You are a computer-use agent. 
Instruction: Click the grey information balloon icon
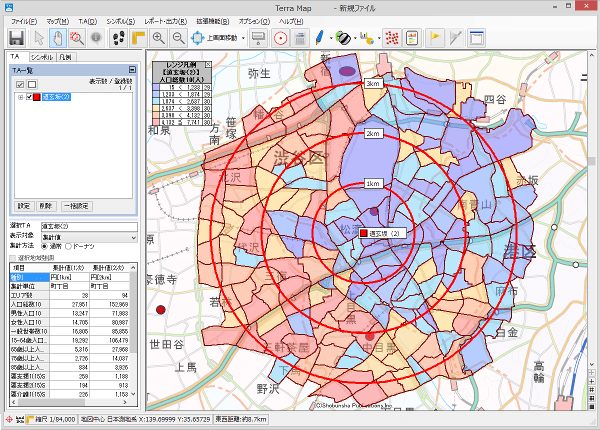click(x=96, y=38)
